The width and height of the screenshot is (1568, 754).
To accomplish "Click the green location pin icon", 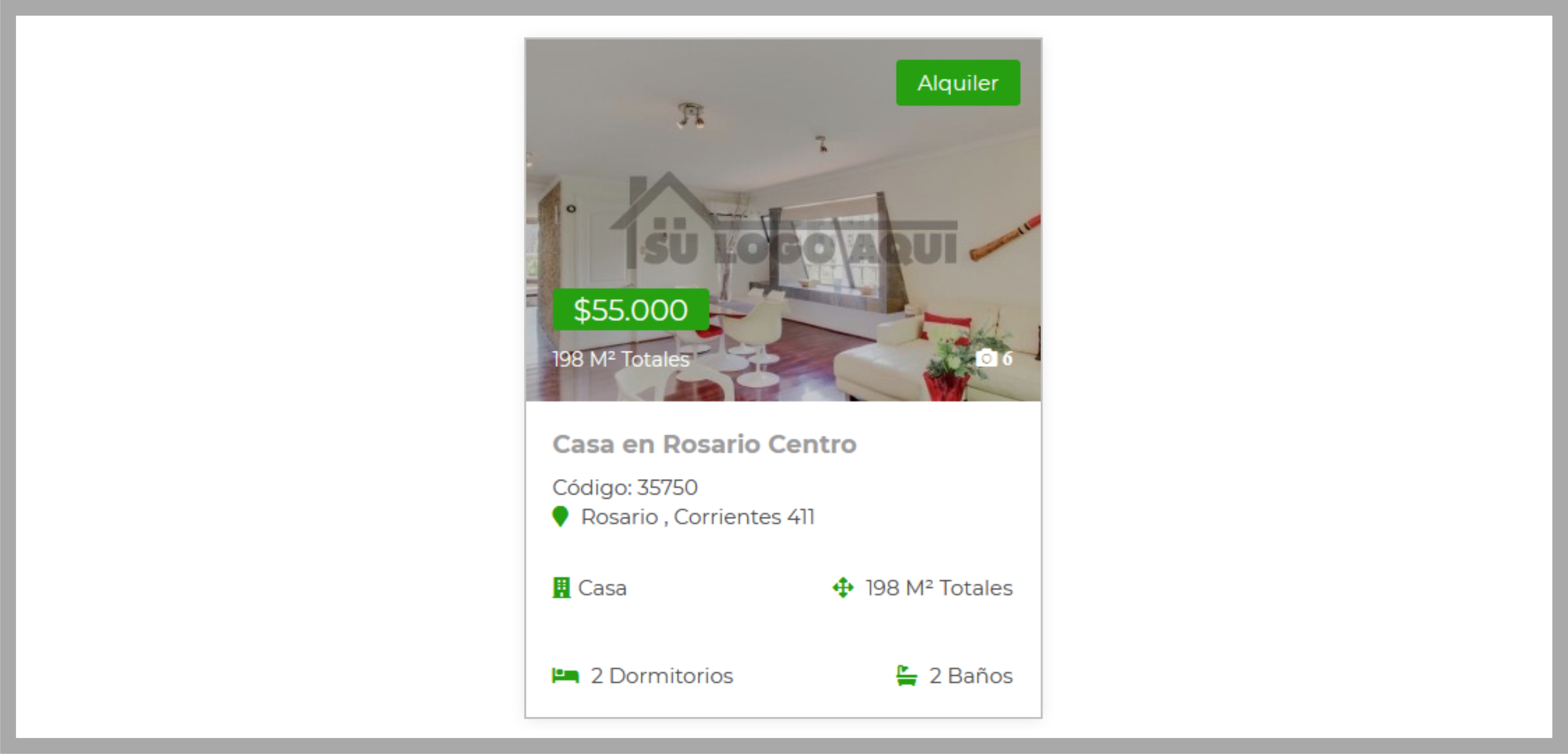I will click(560, 517).
